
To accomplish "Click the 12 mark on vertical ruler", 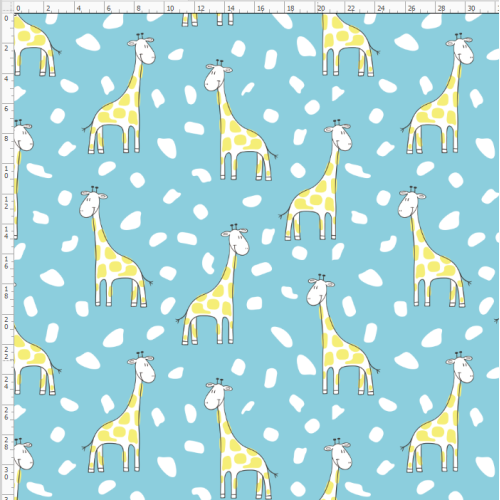I will coord(6,203).
